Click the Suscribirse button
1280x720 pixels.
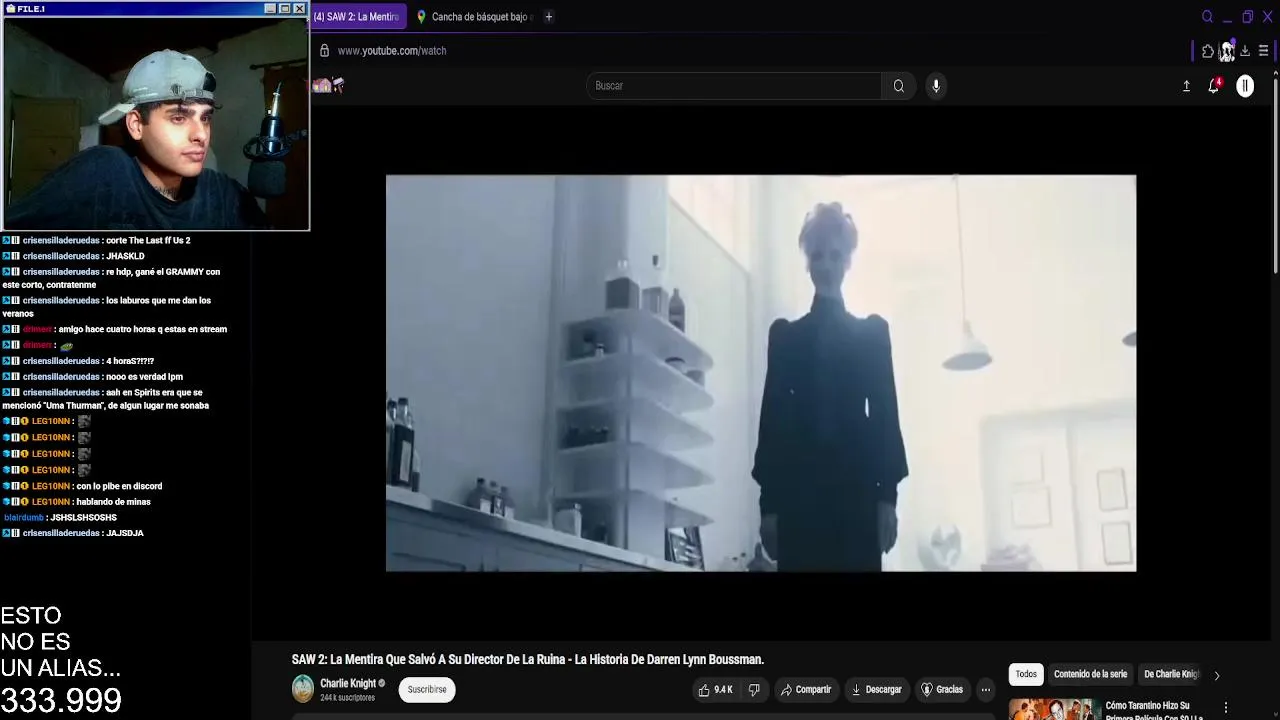coord(427,689)
